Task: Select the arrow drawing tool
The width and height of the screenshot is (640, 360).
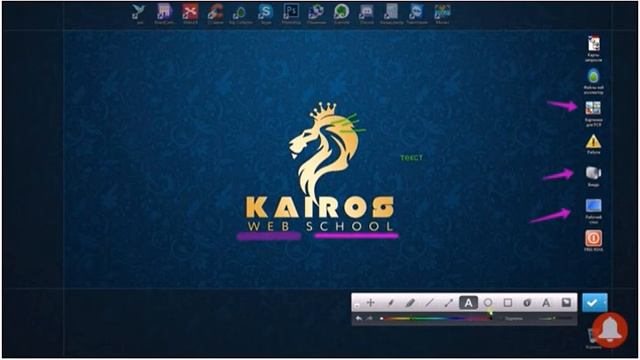Action: coord(449,303)
